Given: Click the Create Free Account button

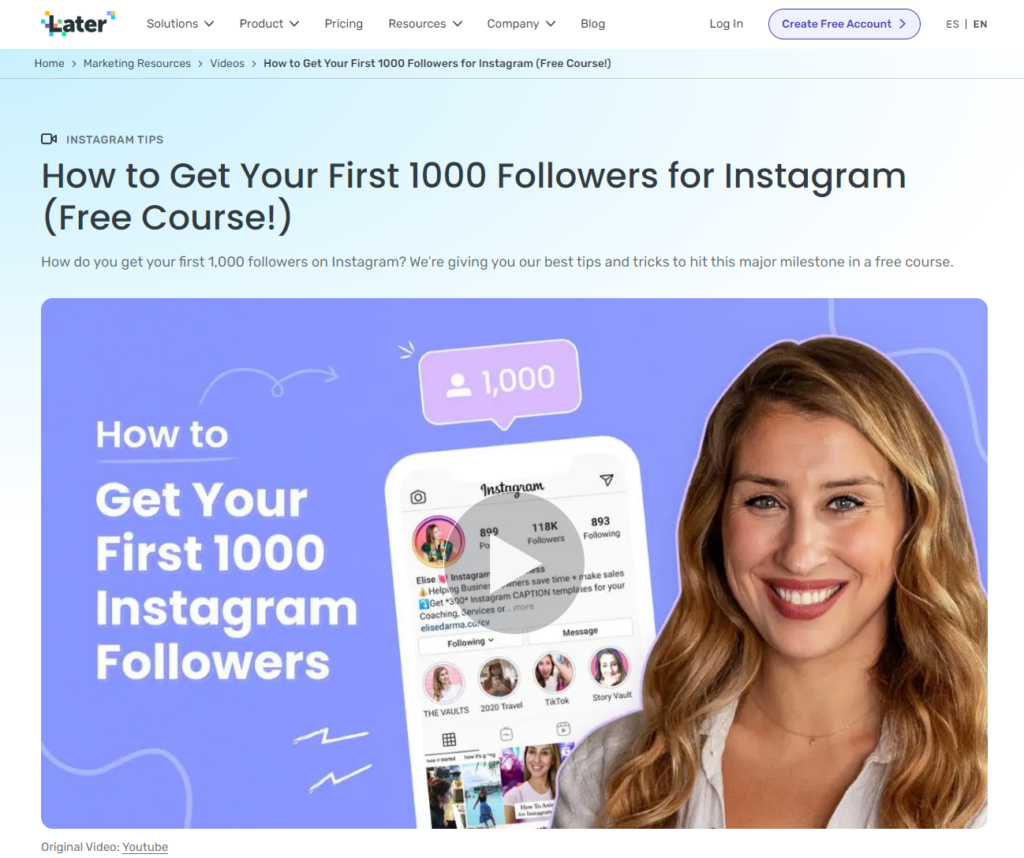Looking at the screenshot, I should tap(844, 24).
